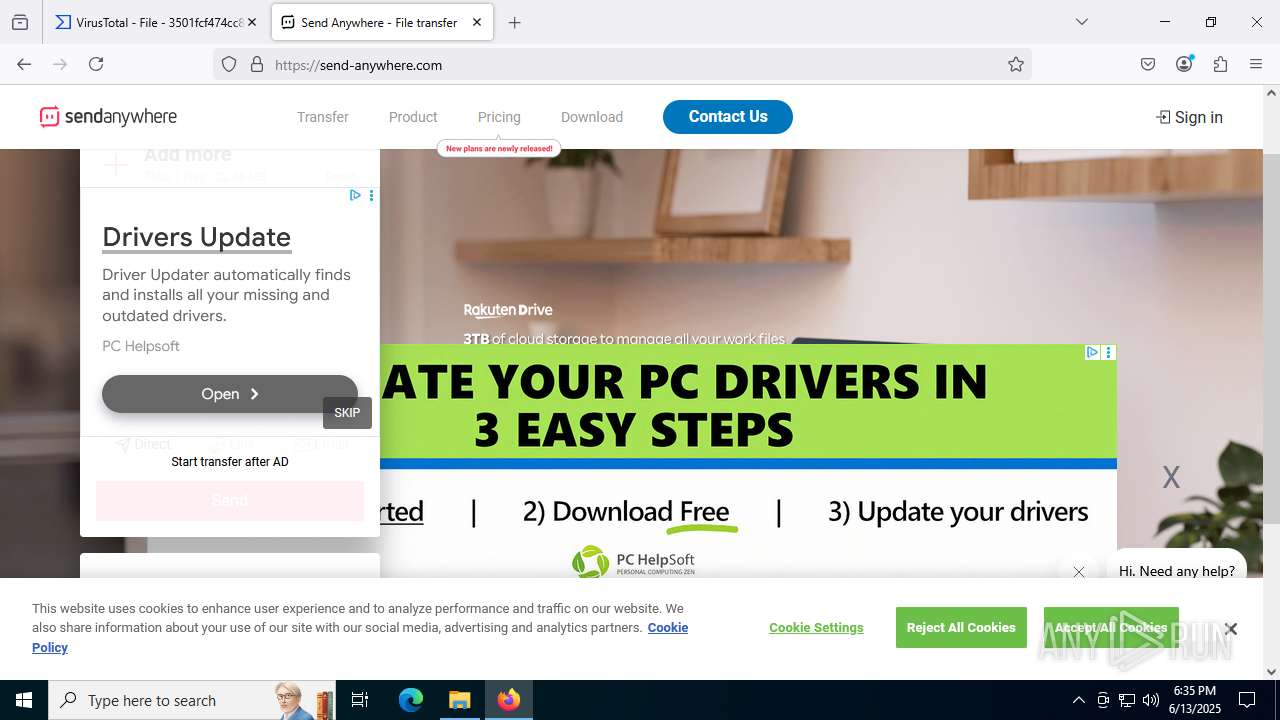Open AdChoices icon on small ad
The image size is (1280, 720).
355,195
